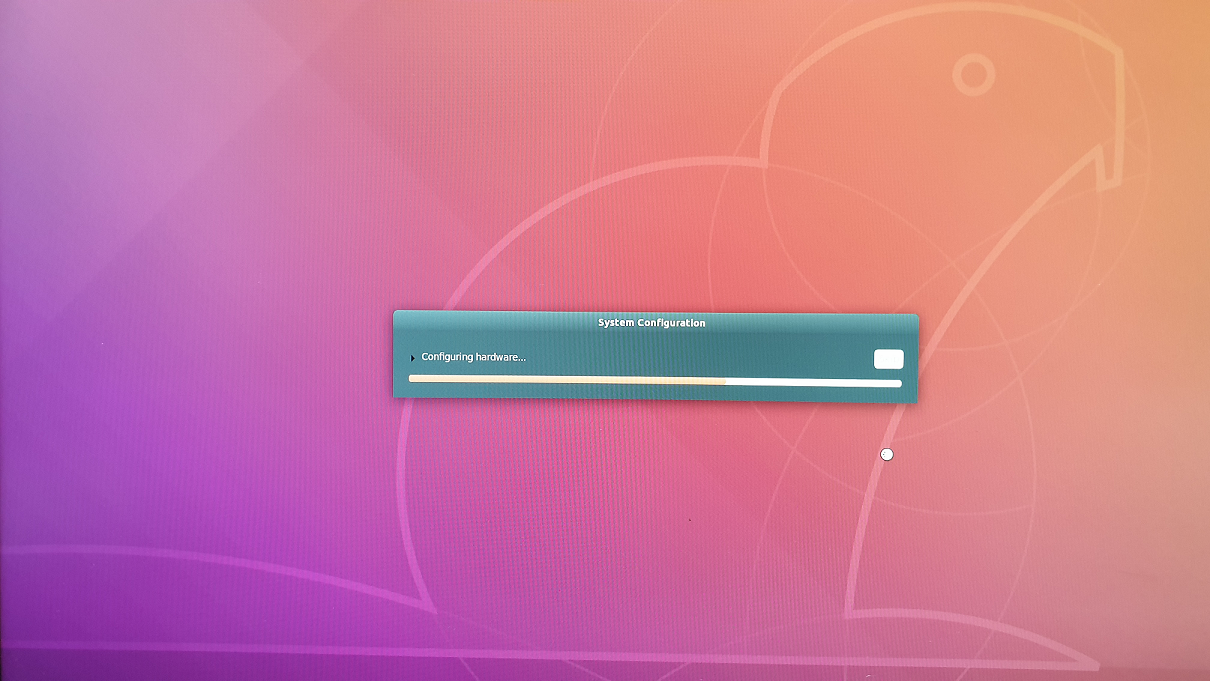Click the installation progress bar
This screenshot has width=1210, height=681.
click(x=655, y=381)
